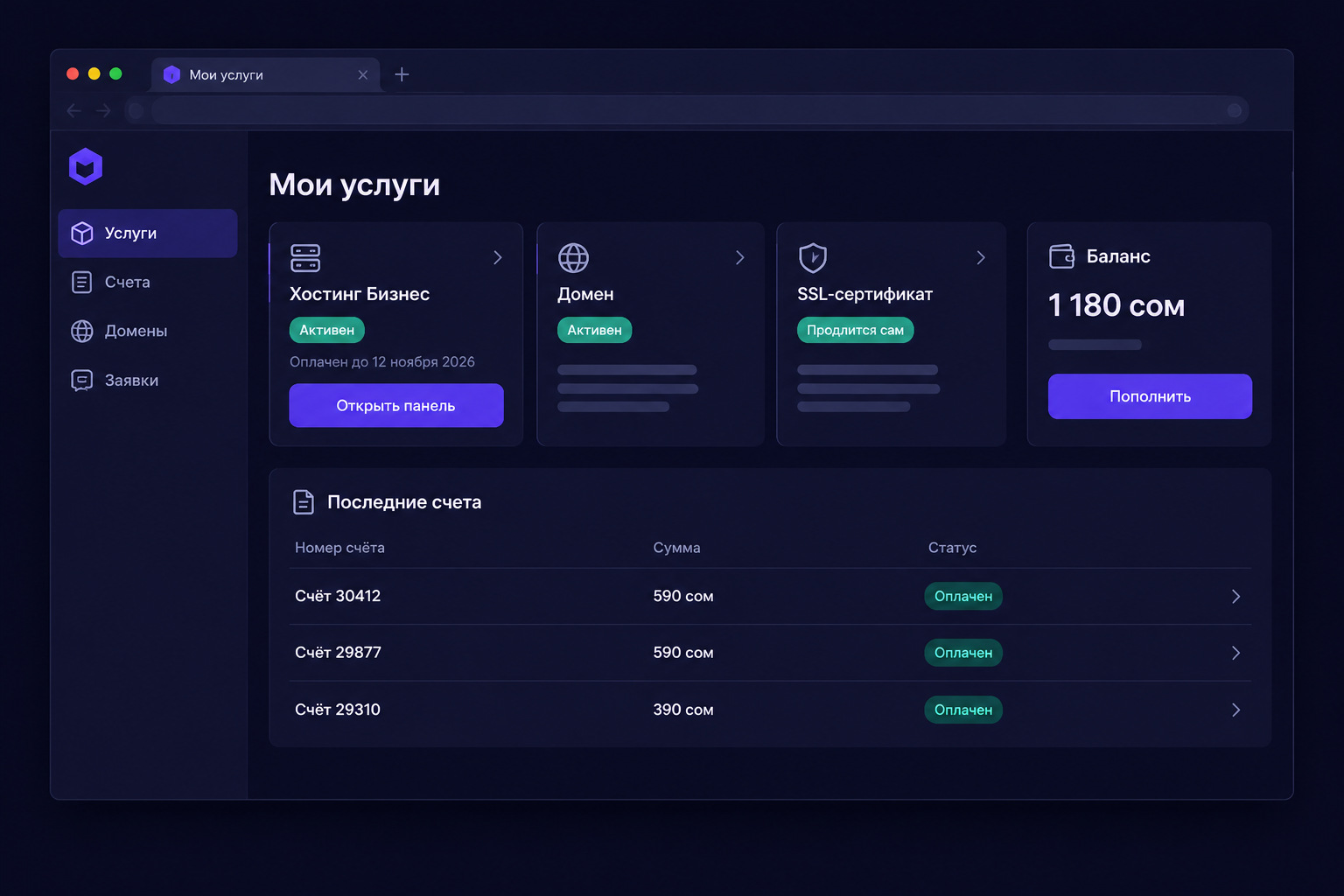Click the cube icon beside Услуги
The height and width of the screenshot is (896, 1344).
[x=82, y=233]
